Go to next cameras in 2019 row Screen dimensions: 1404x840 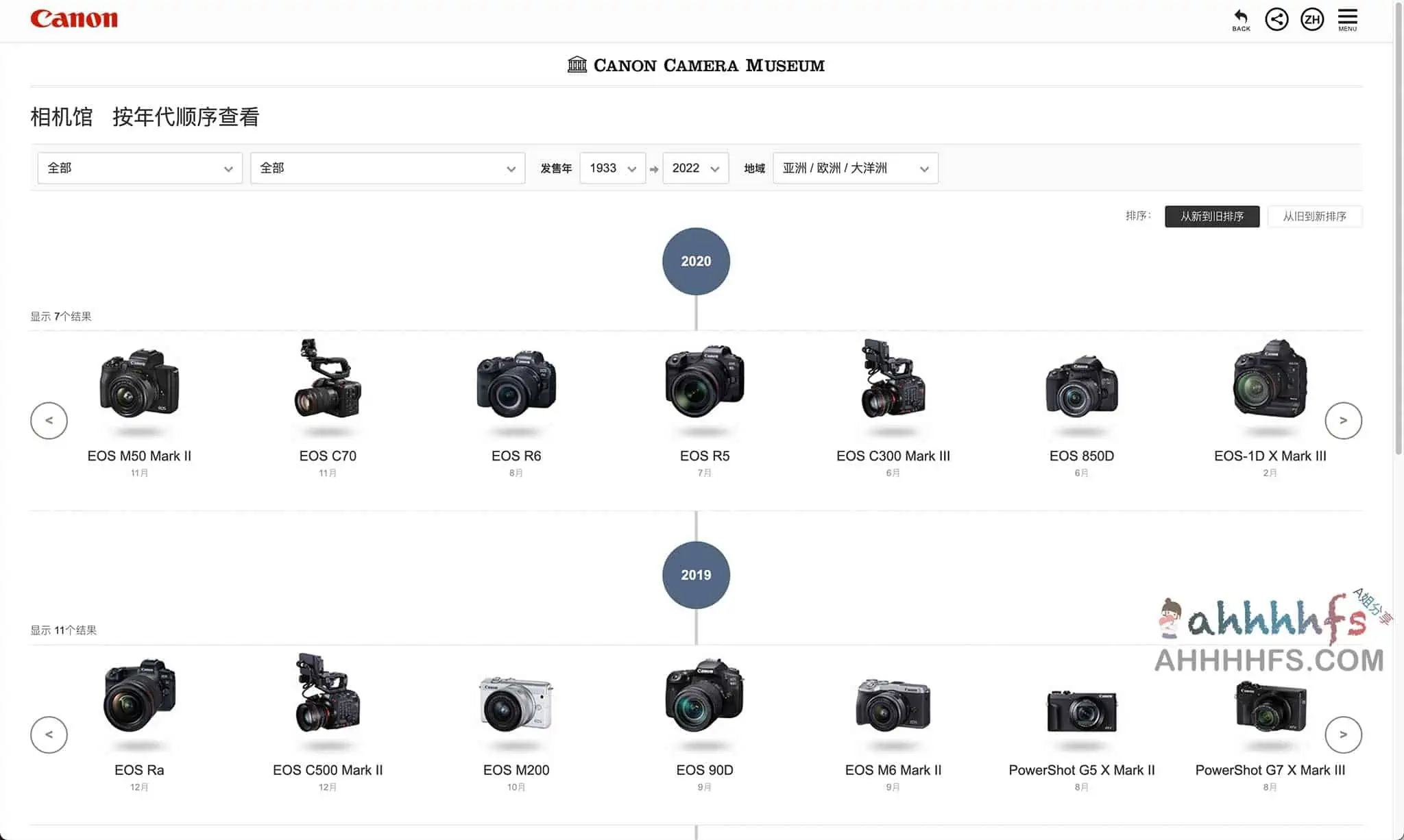1343,734
